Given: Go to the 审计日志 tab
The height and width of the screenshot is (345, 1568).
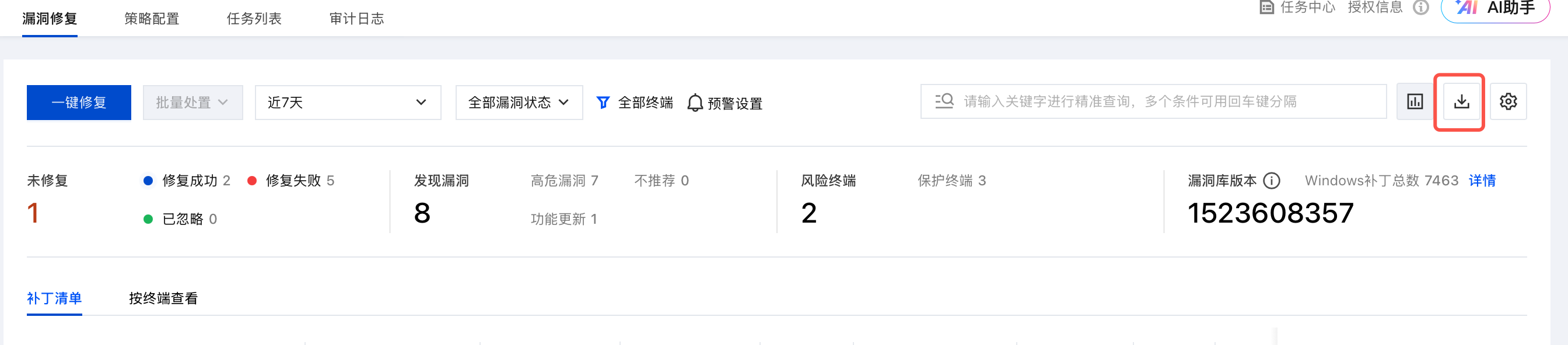Looking at the screenshot, I should [356, 19].
